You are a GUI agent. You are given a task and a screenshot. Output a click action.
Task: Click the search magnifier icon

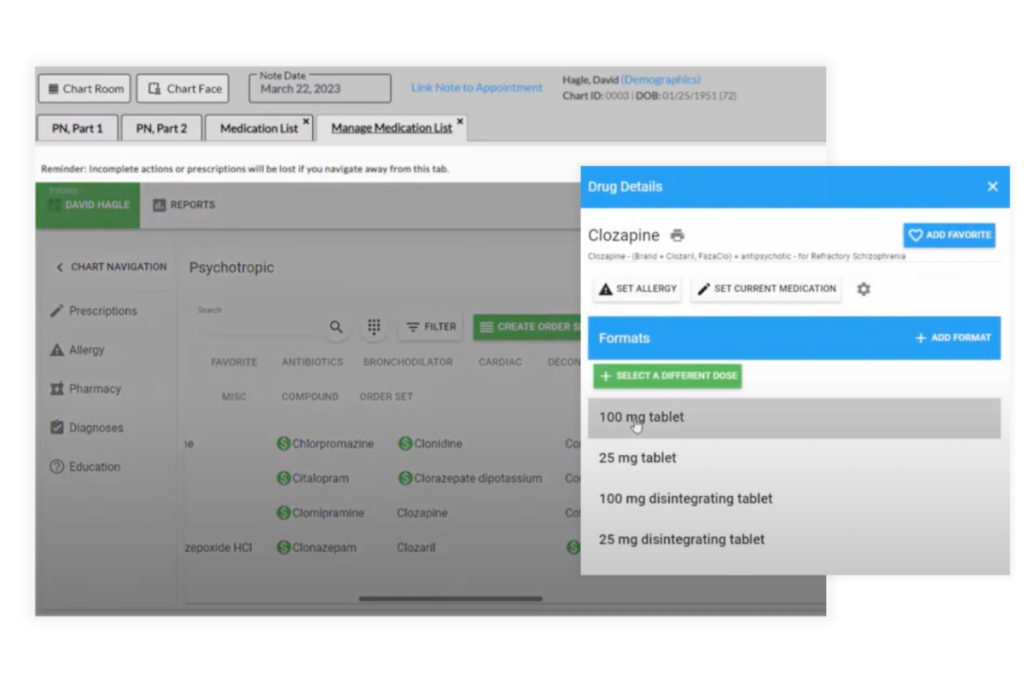(336, 327)
